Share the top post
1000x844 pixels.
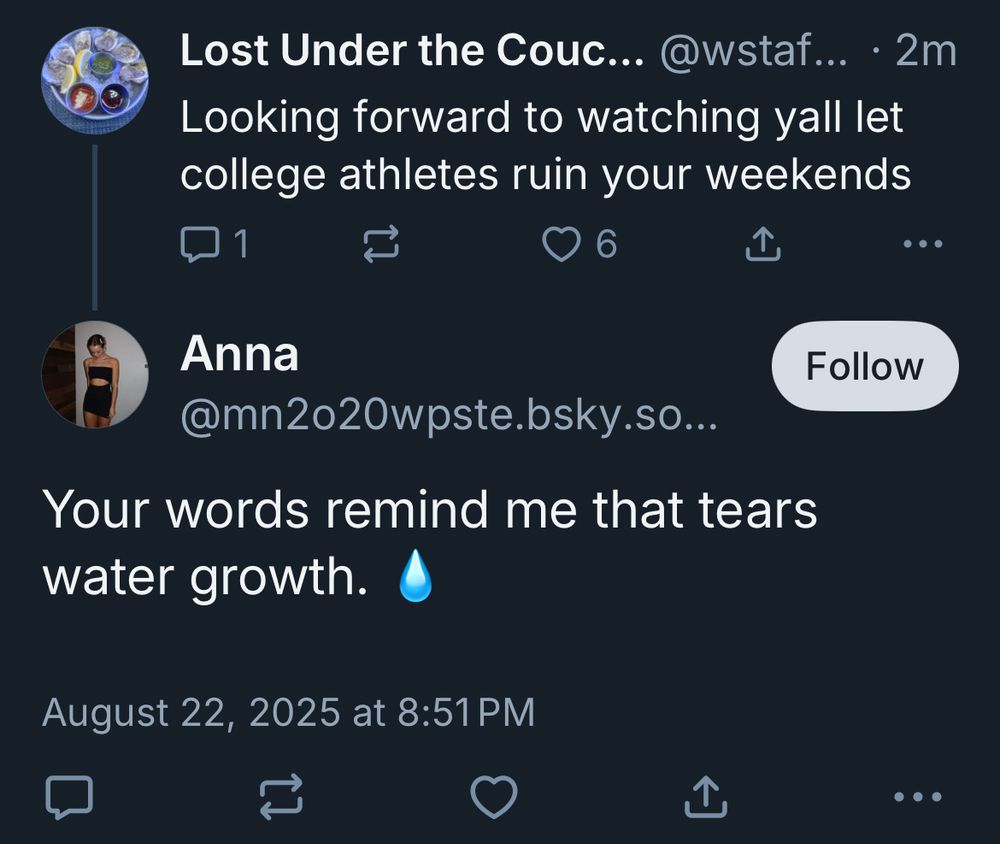tap(762, 242)
